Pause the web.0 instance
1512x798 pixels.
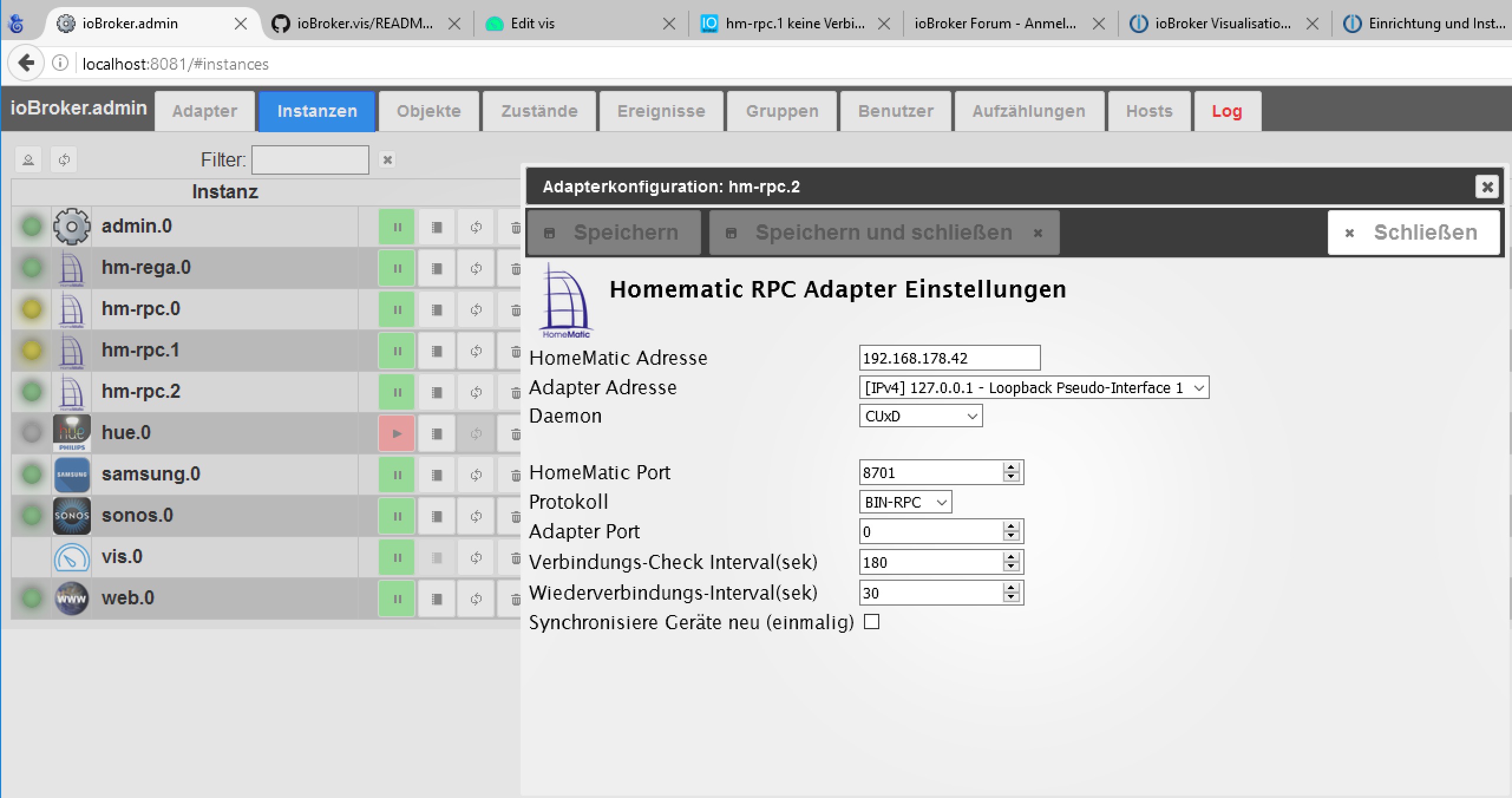[397, 598]
